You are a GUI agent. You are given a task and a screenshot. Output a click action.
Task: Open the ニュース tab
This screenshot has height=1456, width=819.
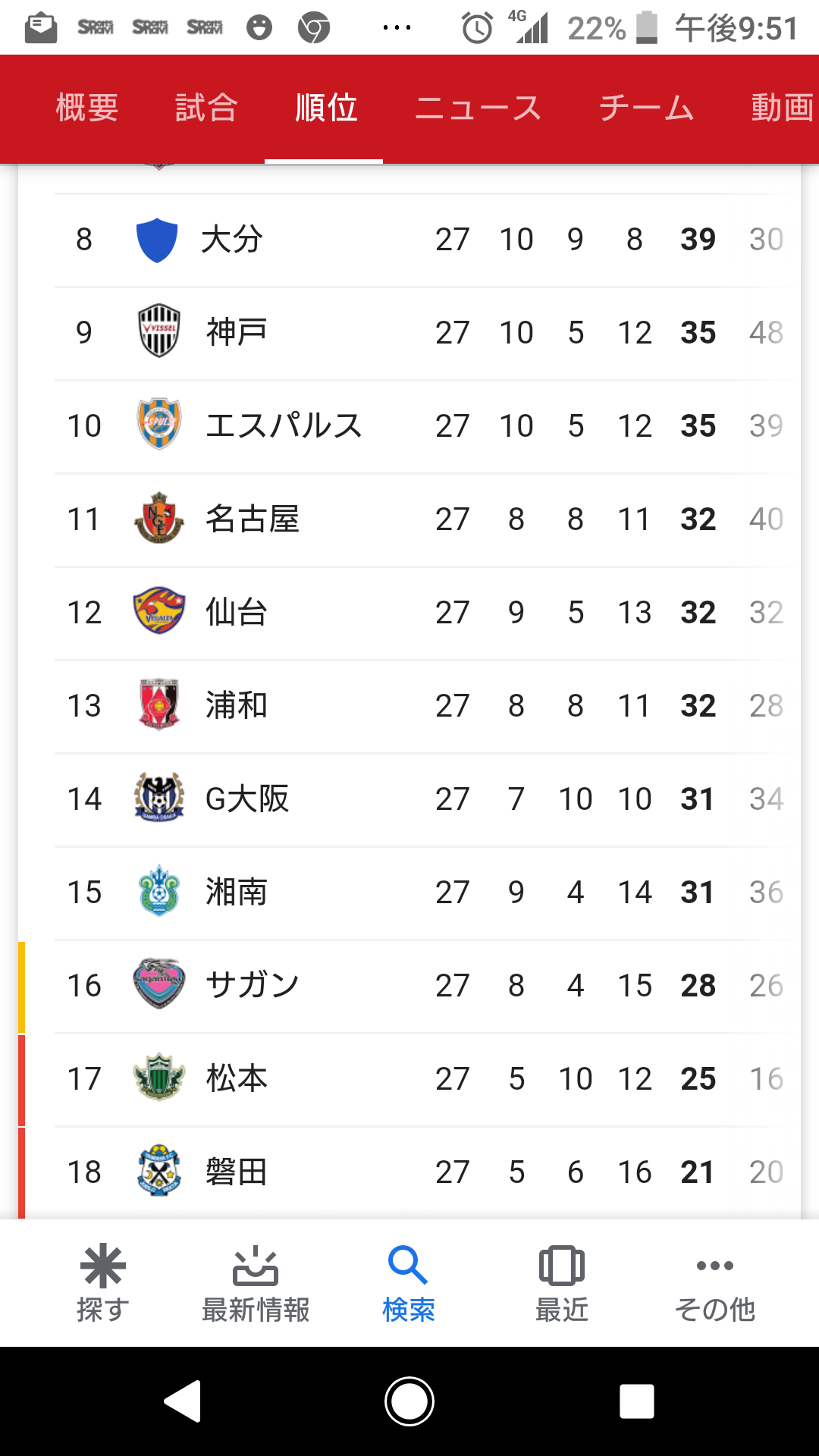[x=478, y=108]
